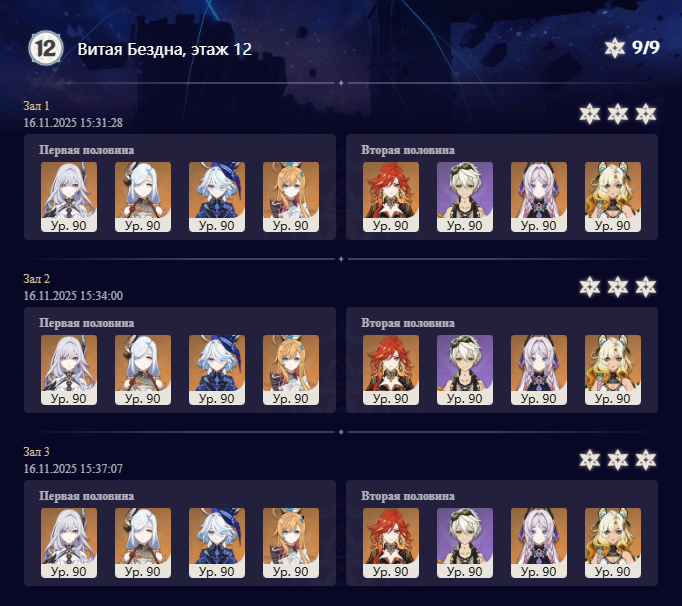Click the floor 12 badge icon
This screenshot has width=682, height=606.
(46, 48)
